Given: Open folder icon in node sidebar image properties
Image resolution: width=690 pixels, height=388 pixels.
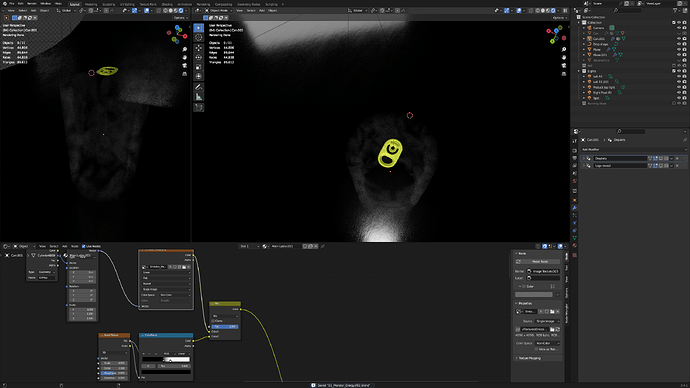Looking at the screenshot, I should point(552,311).
